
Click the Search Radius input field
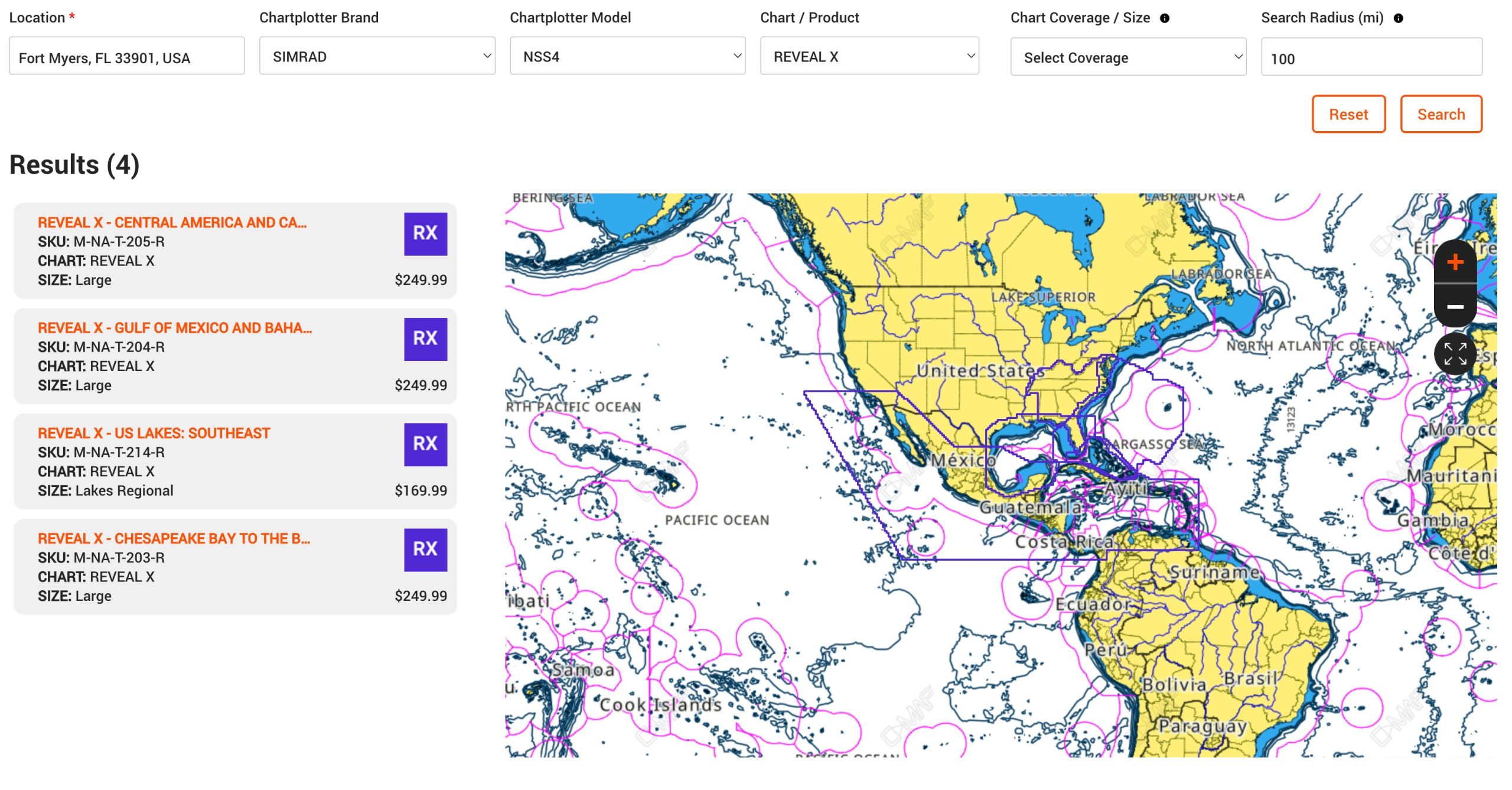[x=1371, y=58]
